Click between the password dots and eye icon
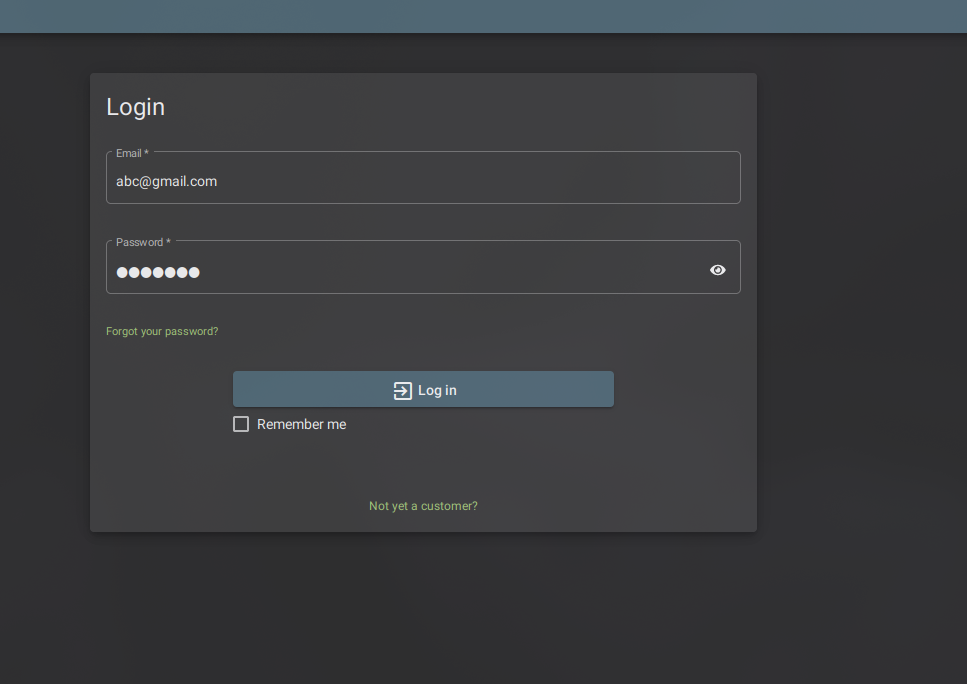The image size is (967, 684). point(450,272)
